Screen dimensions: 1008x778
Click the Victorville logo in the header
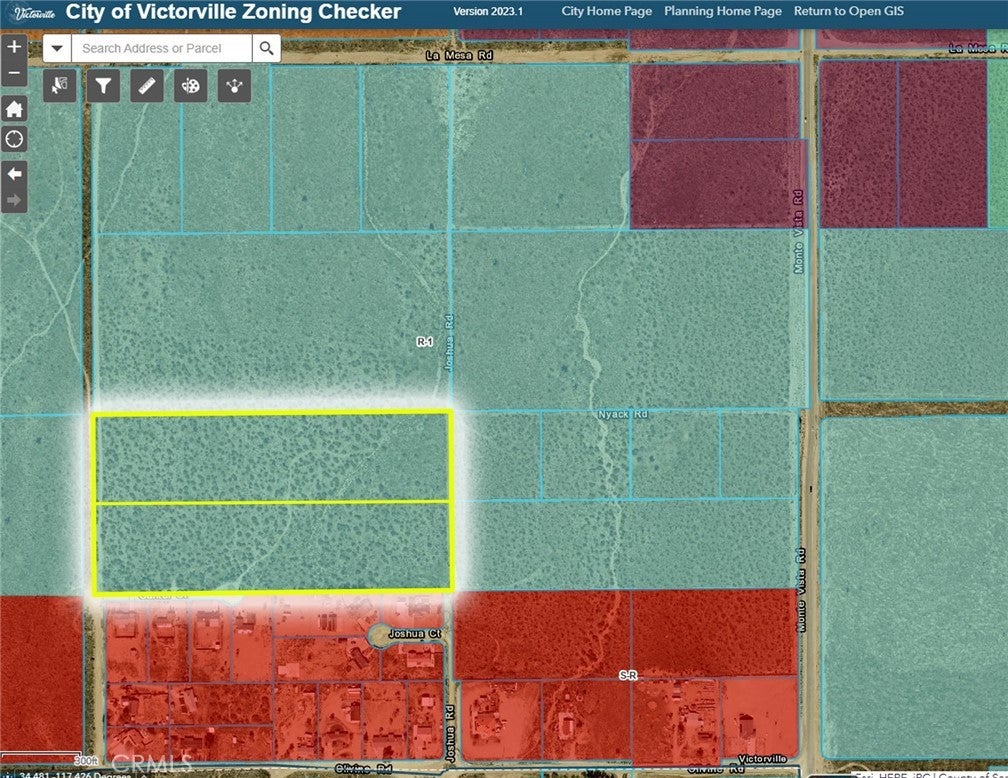pos(34,12)
